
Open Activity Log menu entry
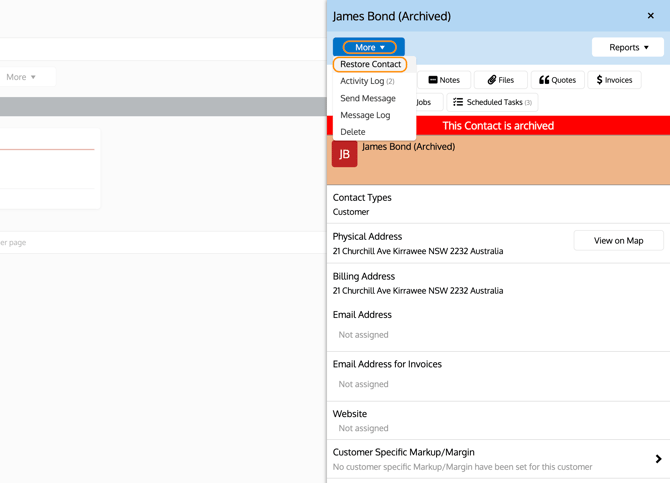[367, 81]
